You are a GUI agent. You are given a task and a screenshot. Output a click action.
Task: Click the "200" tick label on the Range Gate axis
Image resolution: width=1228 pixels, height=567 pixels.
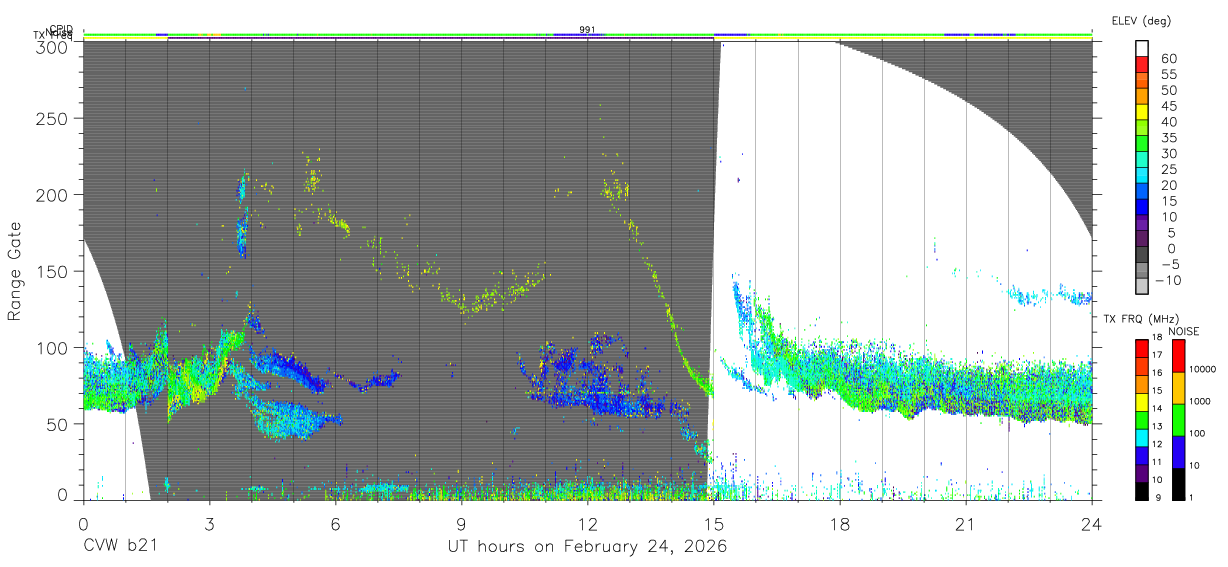click(54, 194)
